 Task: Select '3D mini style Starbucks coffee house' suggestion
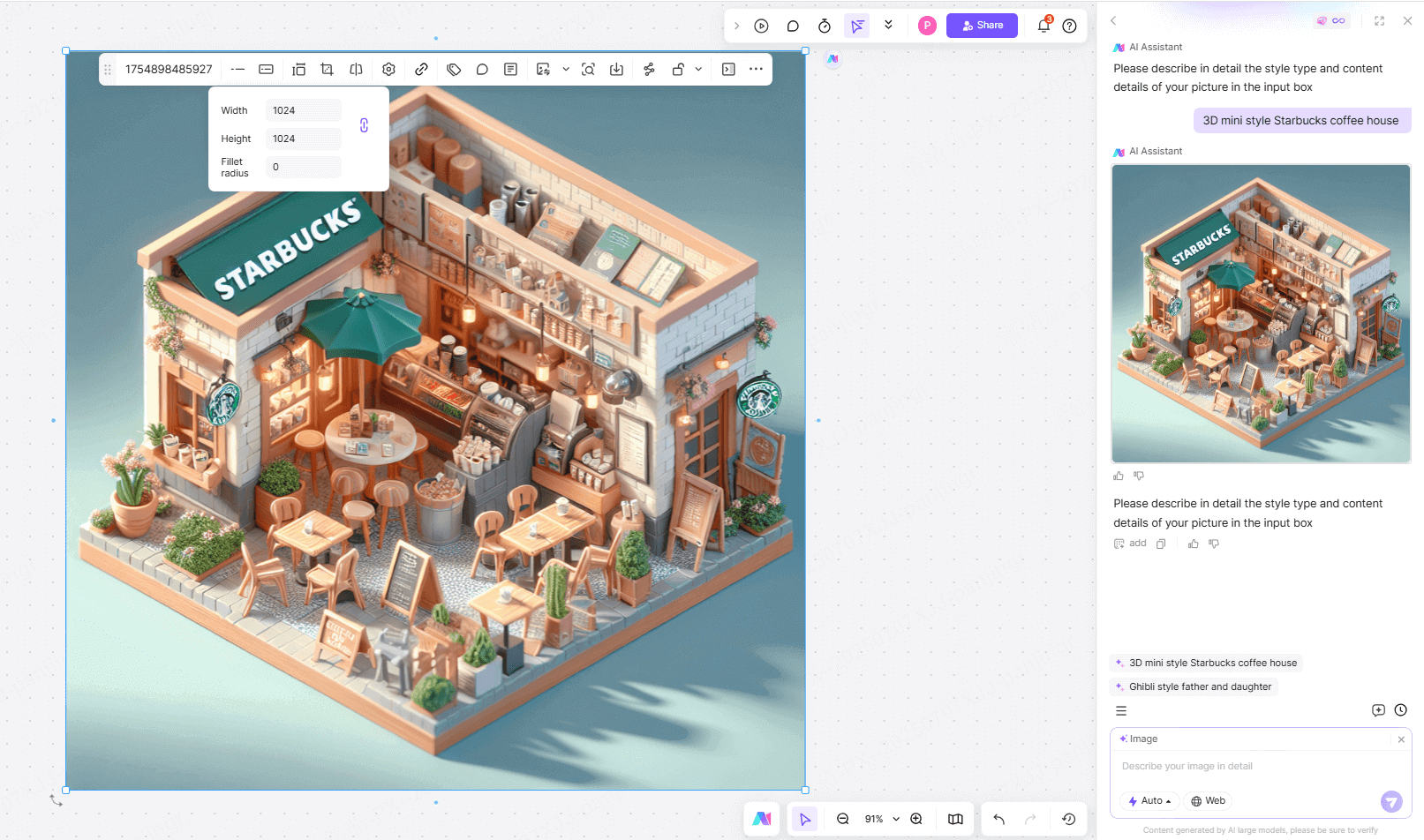pyautogui.click(x=1206, y=663)
